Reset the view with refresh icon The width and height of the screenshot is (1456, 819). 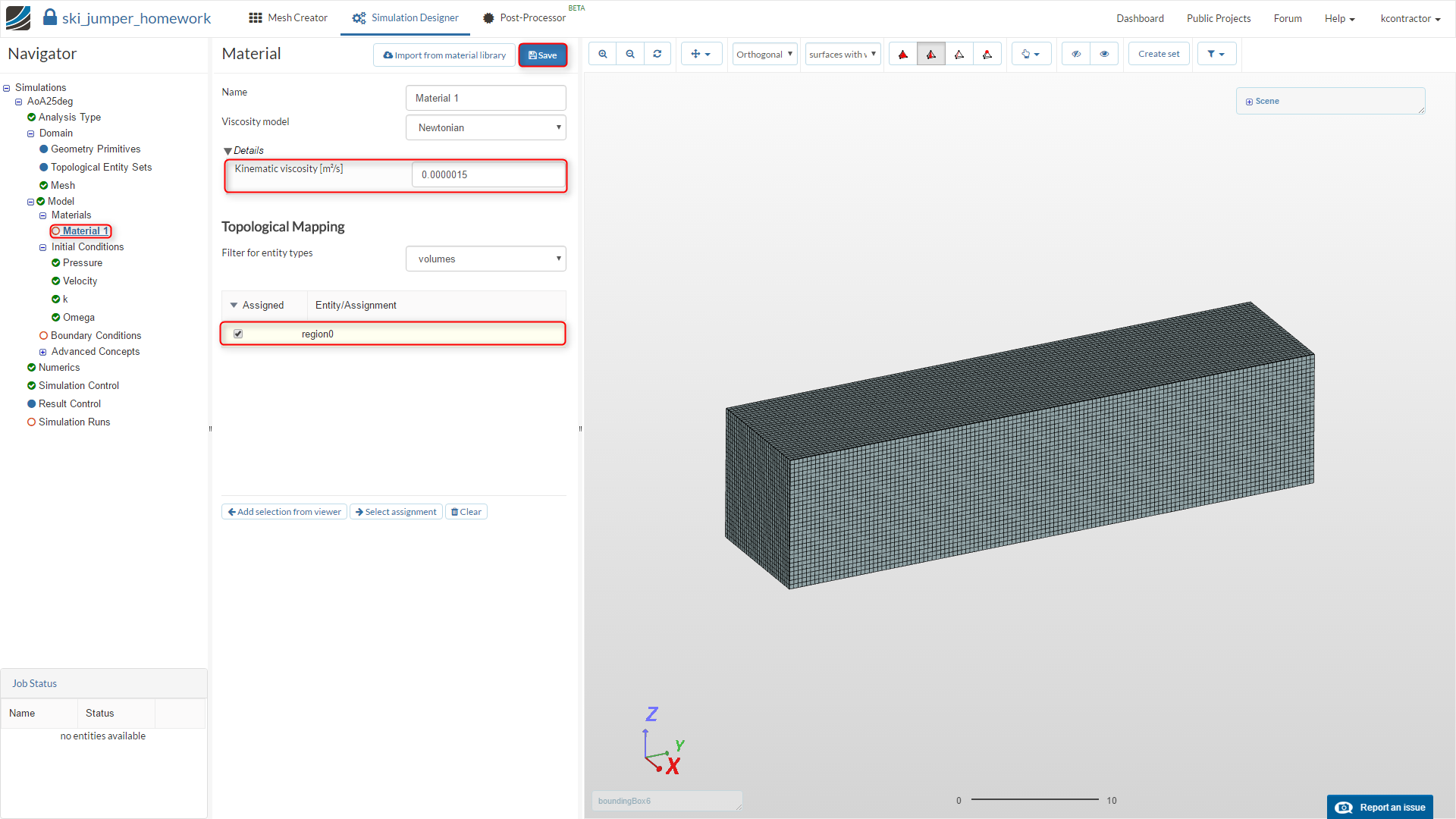(x=657, y=54)
